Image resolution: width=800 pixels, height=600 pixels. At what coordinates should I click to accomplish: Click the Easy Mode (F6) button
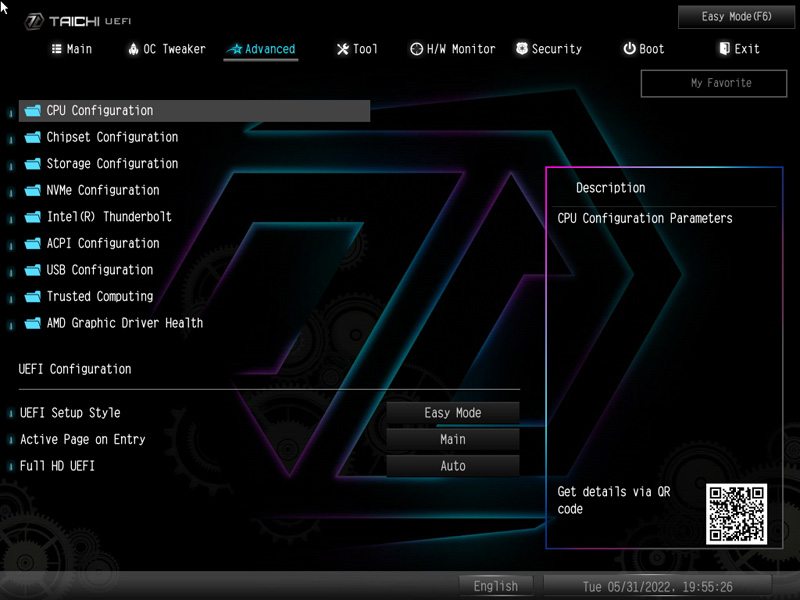(736, 17)
